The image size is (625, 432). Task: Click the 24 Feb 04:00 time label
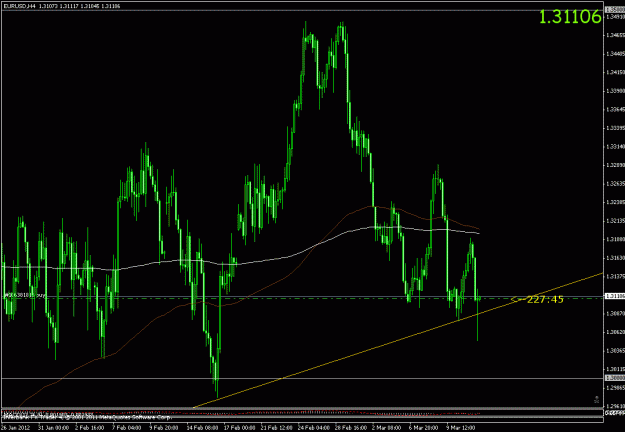[x=314, y=428]
